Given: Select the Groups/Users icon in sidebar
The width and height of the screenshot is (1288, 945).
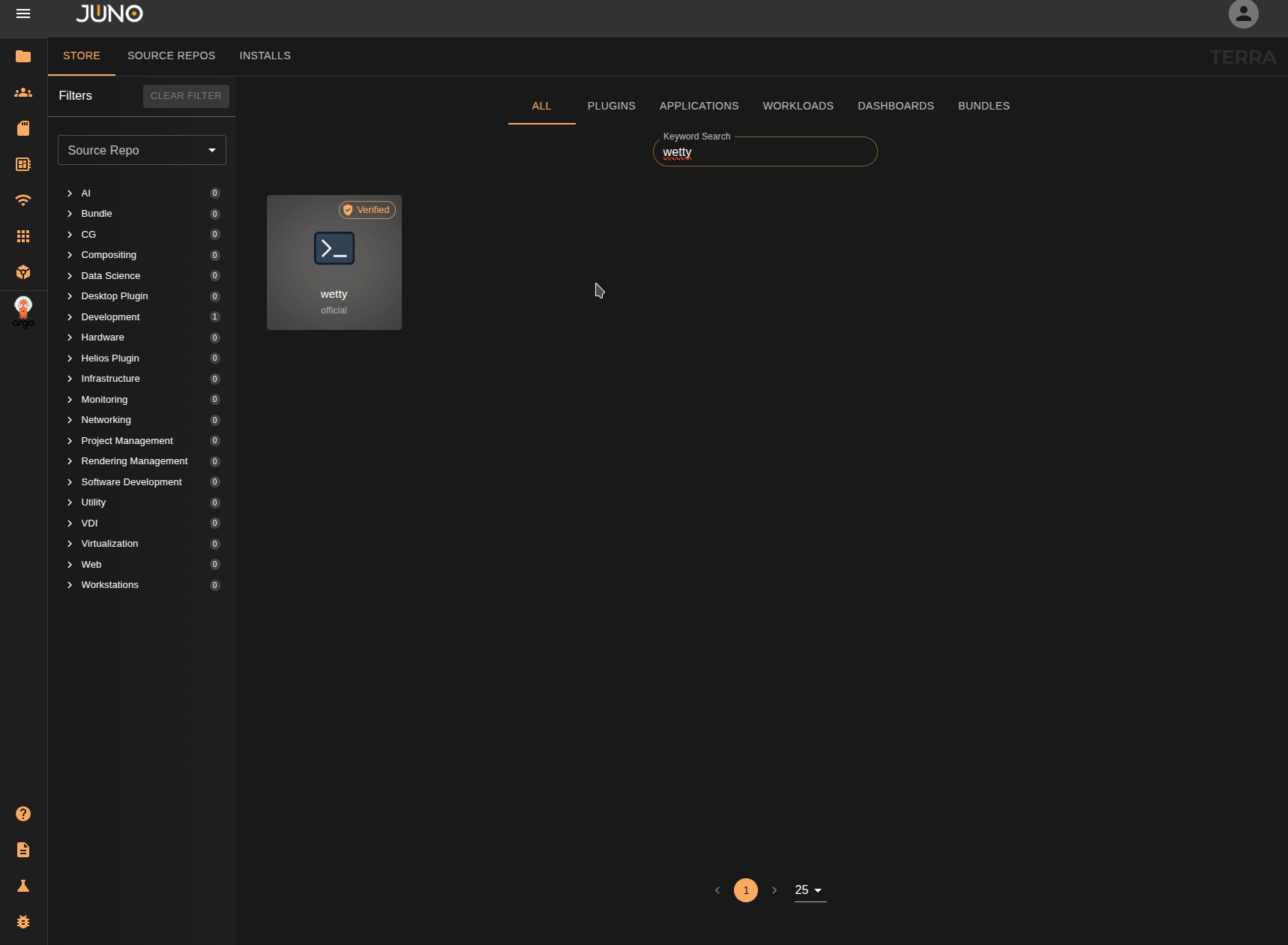Looking at the screenshot, I should [x=23, y=92].
